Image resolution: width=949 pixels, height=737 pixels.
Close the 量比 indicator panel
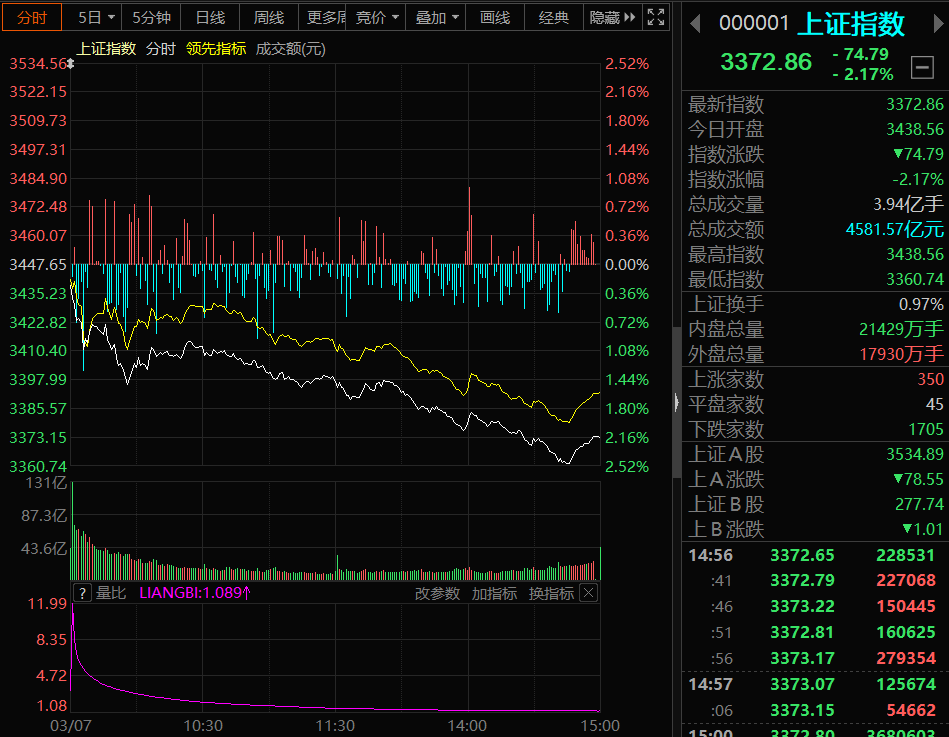click(589, 593)
